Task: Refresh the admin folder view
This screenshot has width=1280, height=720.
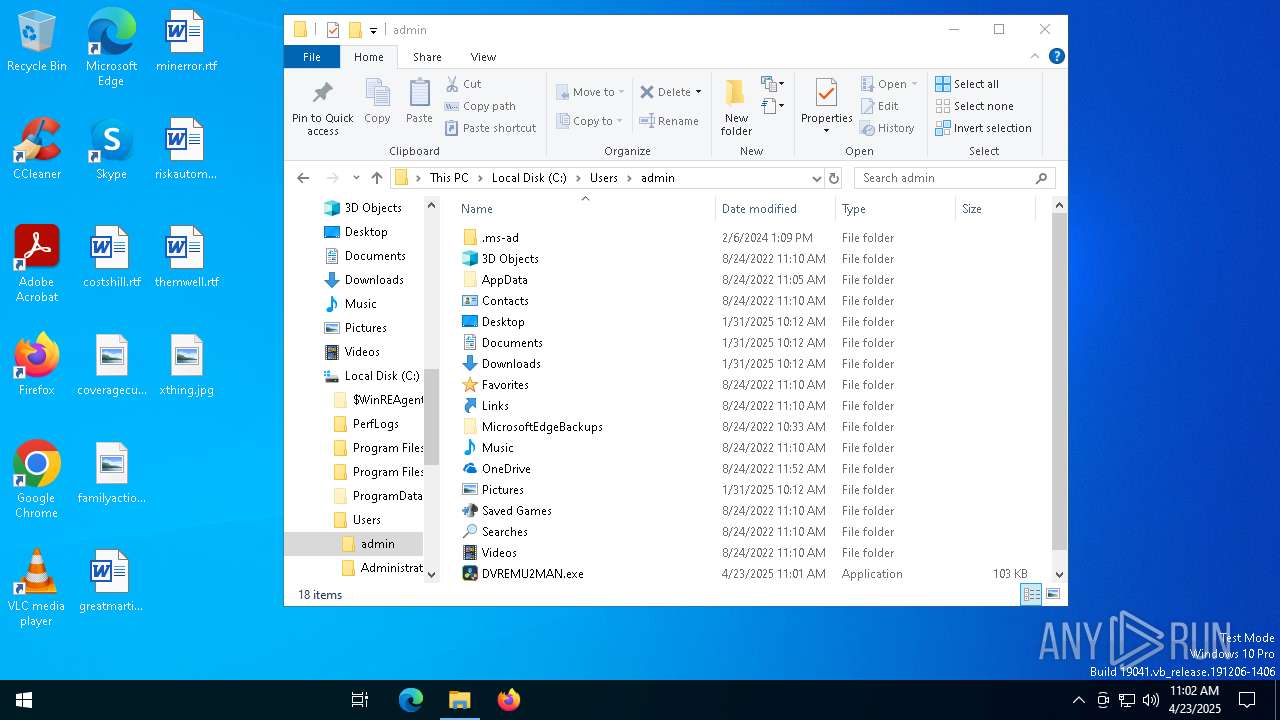Action: (834, 178)
